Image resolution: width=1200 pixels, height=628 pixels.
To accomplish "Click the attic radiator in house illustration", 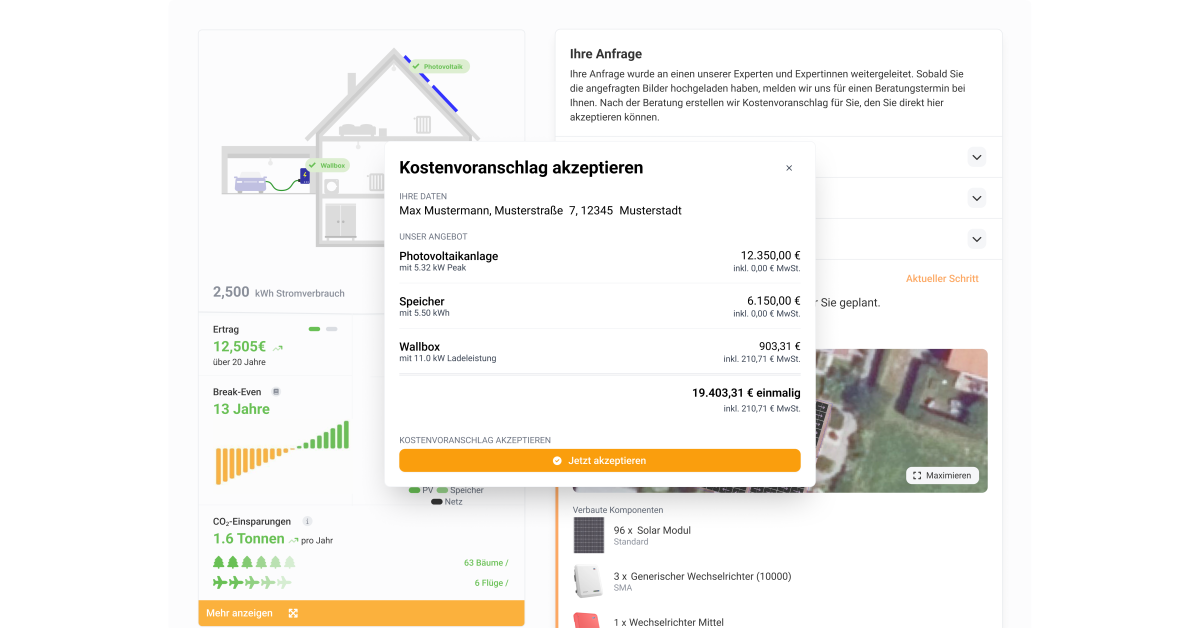I will (424, 124).
